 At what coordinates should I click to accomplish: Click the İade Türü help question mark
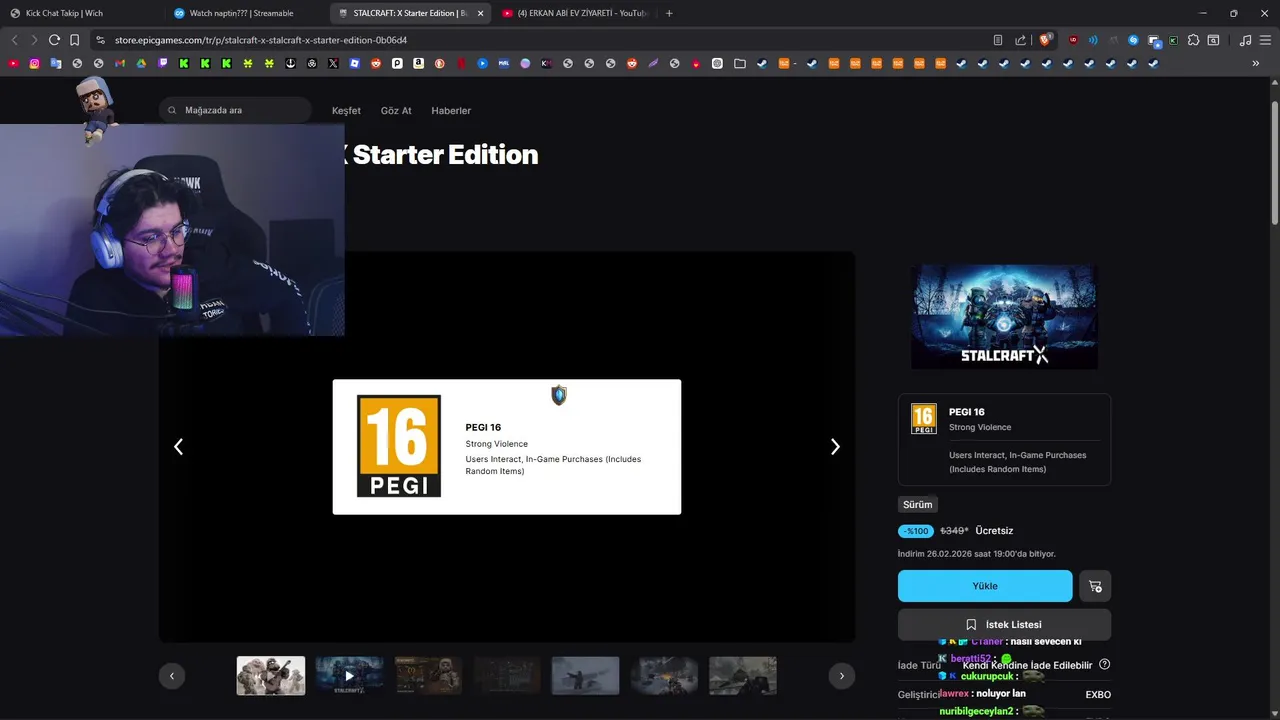1104,664
